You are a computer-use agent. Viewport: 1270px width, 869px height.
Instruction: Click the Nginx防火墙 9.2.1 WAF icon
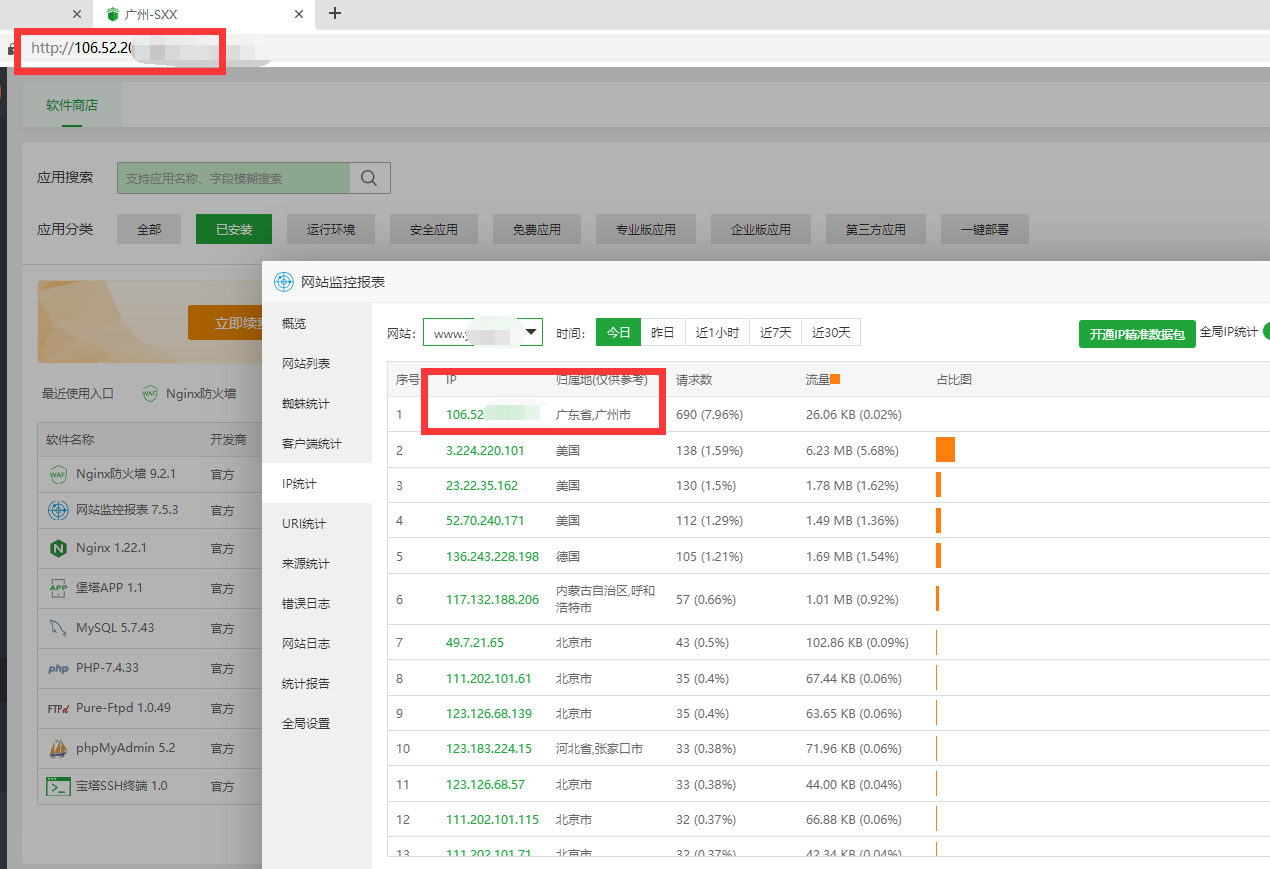pyautogui.click(x=58, y=474)
